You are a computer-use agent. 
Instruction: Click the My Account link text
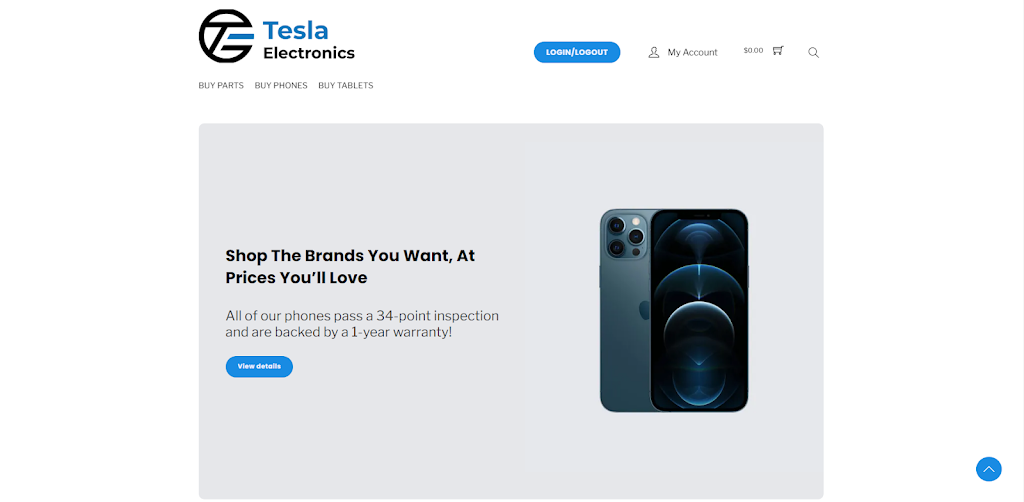click(692, 52)
